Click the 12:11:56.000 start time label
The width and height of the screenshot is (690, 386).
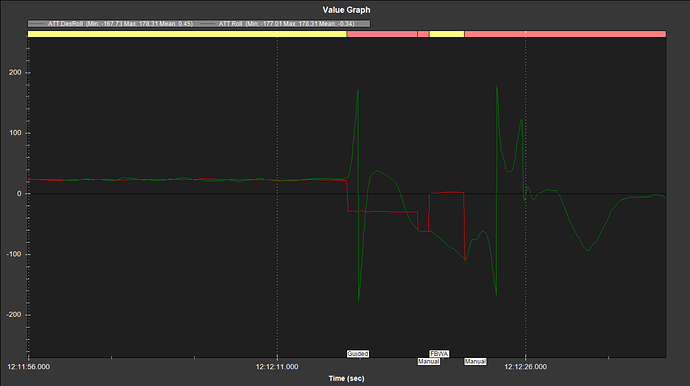click(x=29, y=367)
